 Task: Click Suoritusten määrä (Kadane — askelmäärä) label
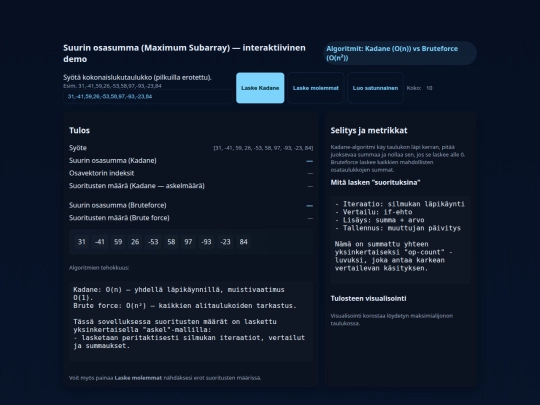137,186
